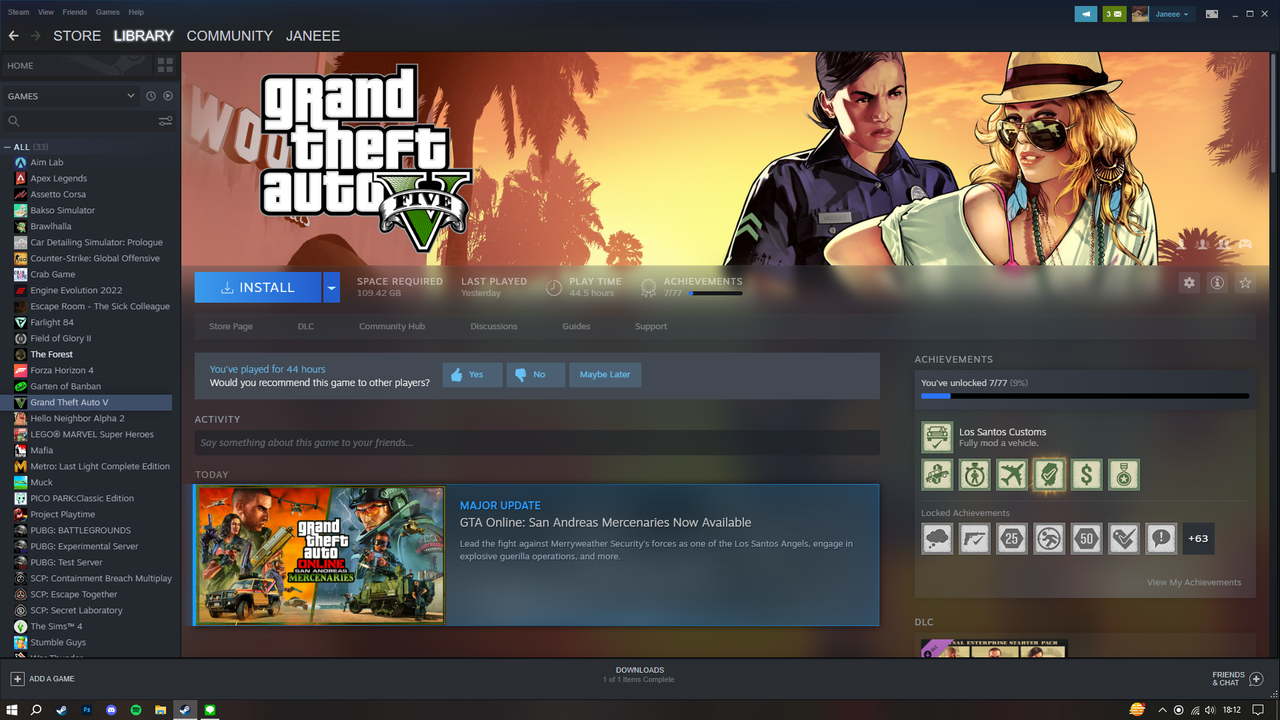The height and width of the screenshot is (720, 1280).
Task: Open the Guides tab
Action: (576, 327)
